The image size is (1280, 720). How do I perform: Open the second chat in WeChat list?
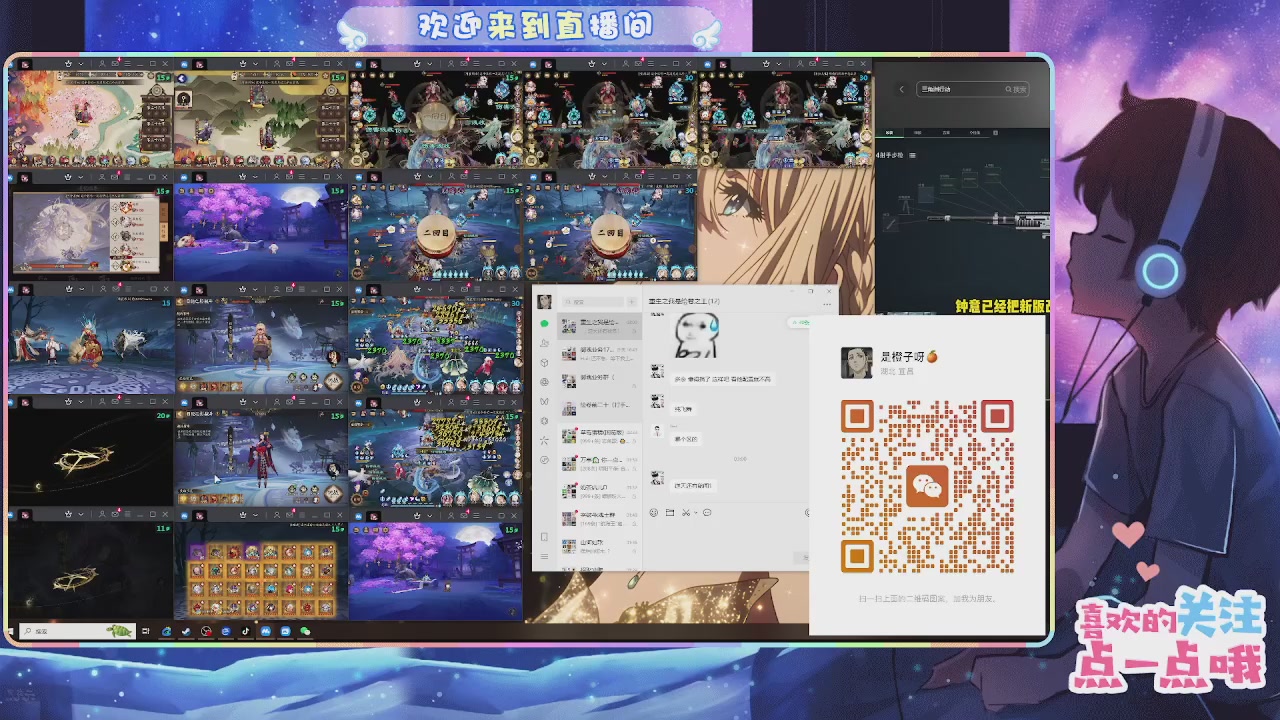click(x=600, y=353)
